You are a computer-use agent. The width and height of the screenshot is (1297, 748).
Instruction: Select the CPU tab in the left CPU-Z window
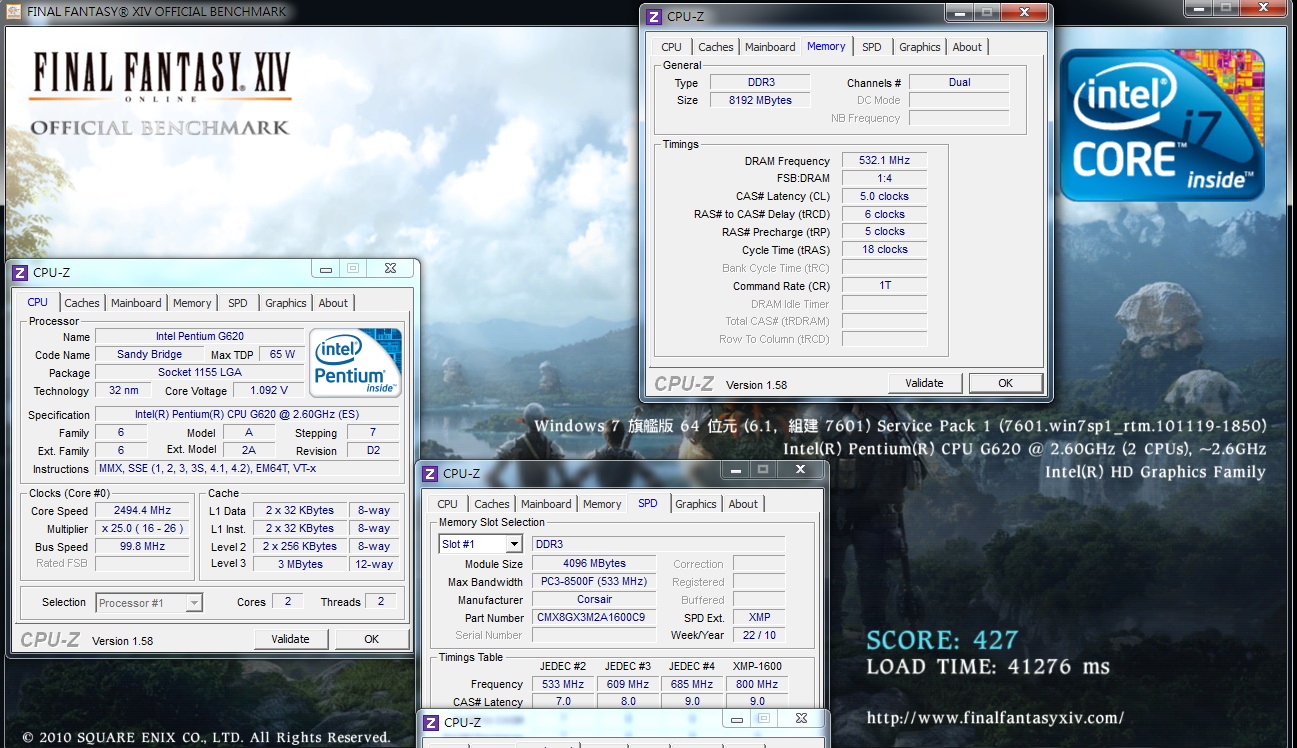point(38,302)
